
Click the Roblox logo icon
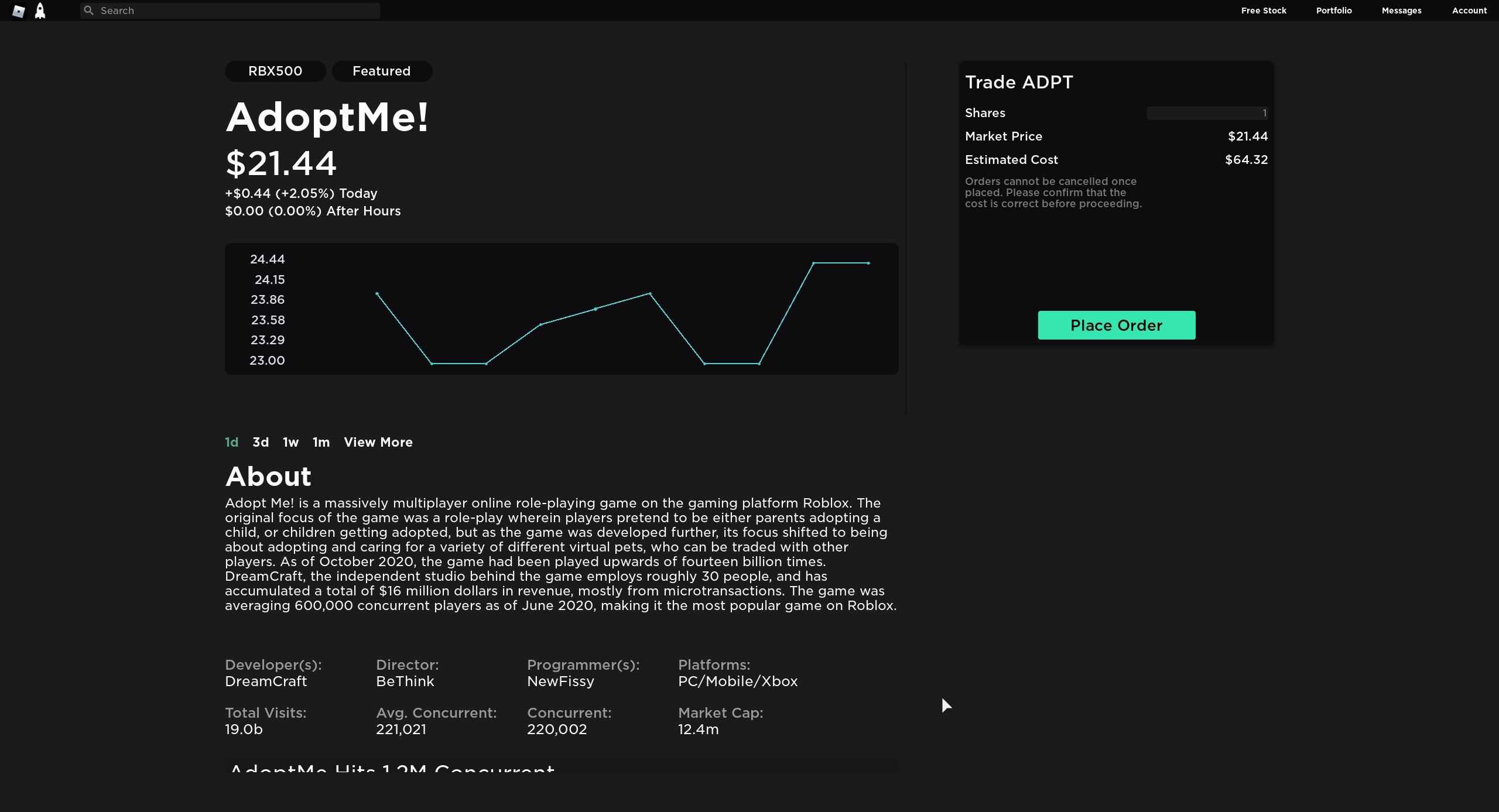(x=19, y=11)
